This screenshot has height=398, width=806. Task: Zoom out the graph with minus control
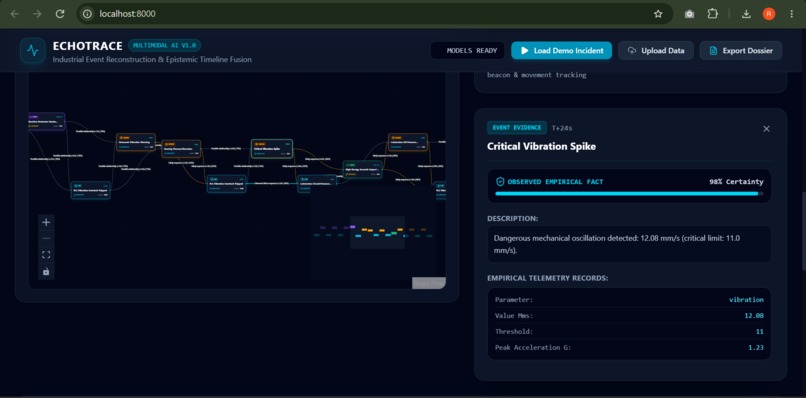click(46, 239)
